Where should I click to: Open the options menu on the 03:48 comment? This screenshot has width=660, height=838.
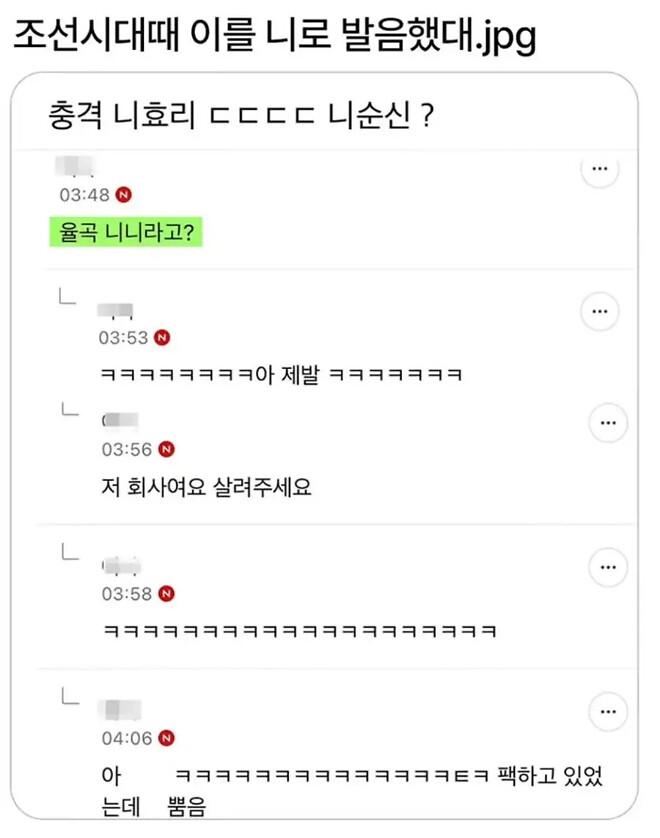pos(600,169)
